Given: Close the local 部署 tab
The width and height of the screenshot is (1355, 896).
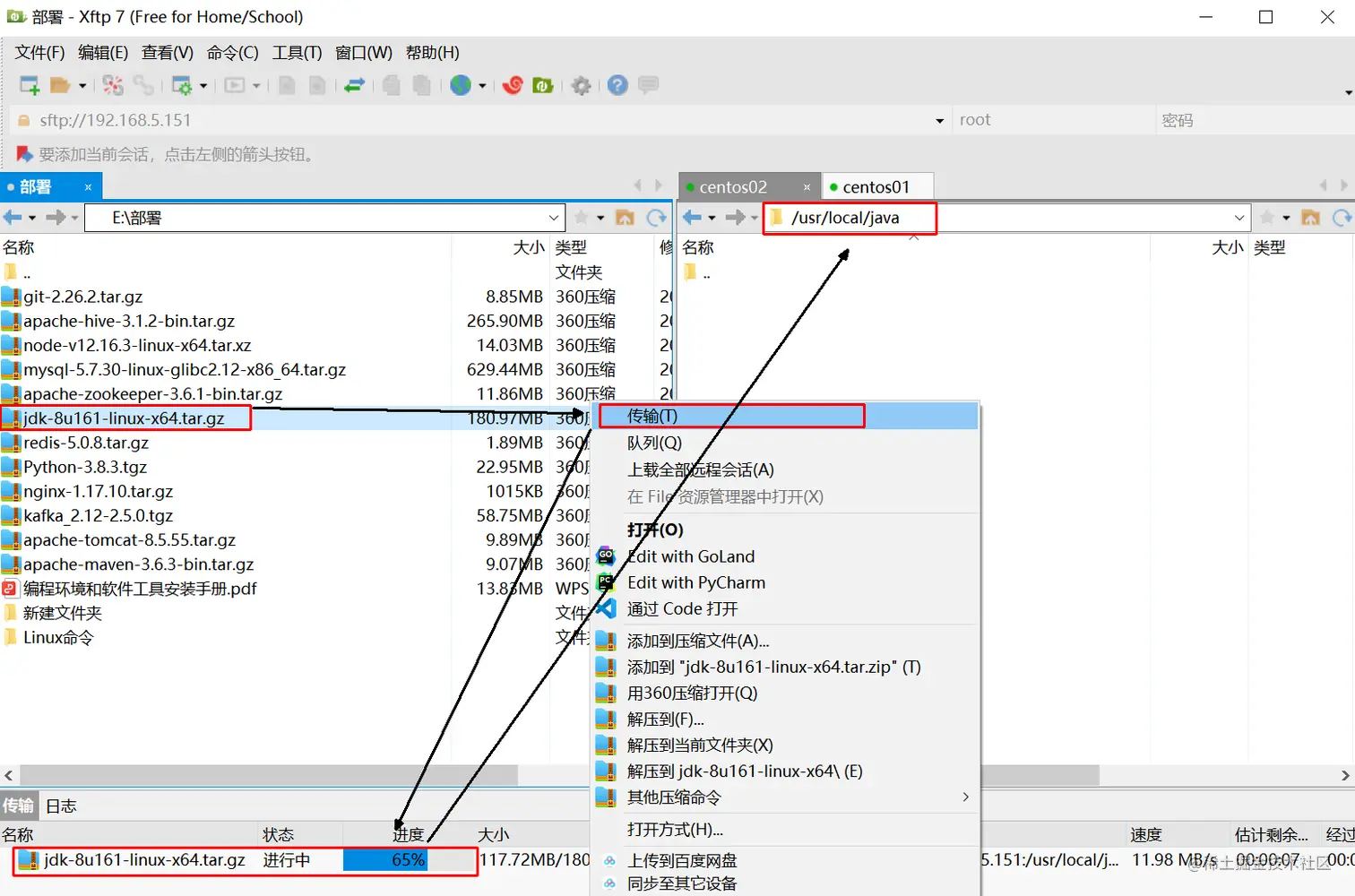Looking at the screenshot, I should pos(88,187).
